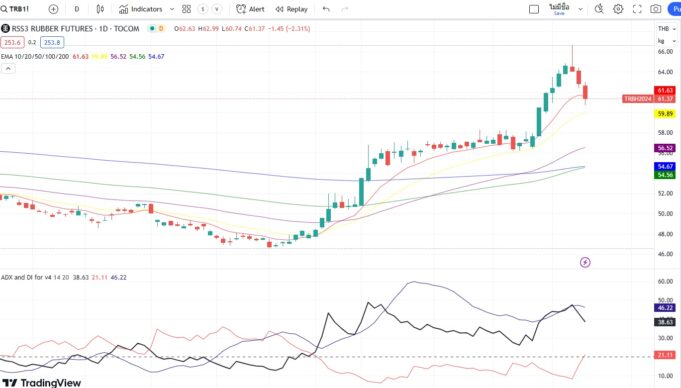Expand the manage layouts dropdown arrow
This screenshot has height=388, width=681.
[580, 9]
